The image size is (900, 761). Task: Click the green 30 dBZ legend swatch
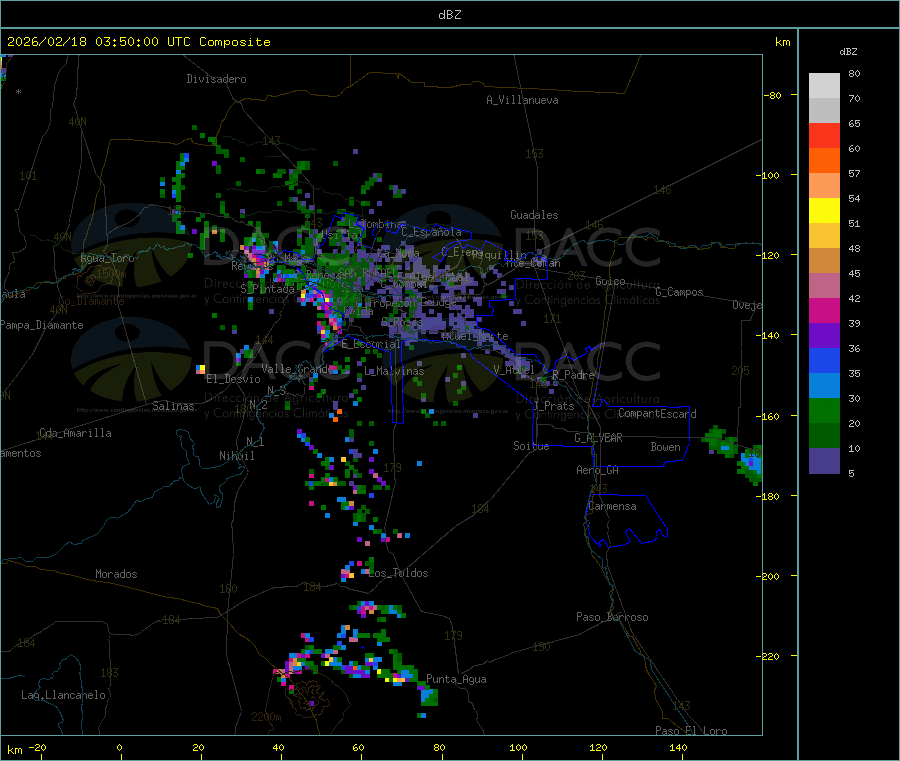point(824,410)
